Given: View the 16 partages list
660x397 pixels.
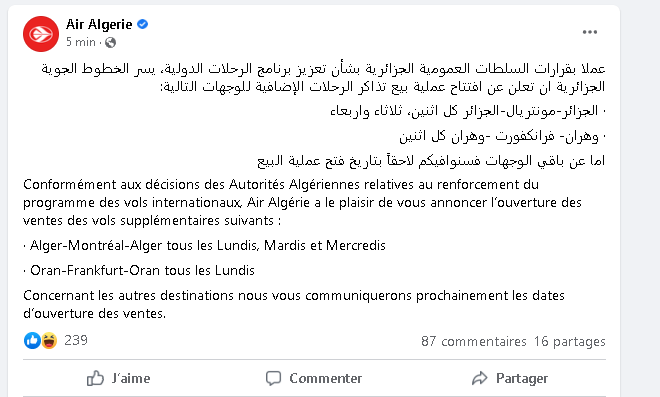Looking at the screenshot, I should click(570, 341).
